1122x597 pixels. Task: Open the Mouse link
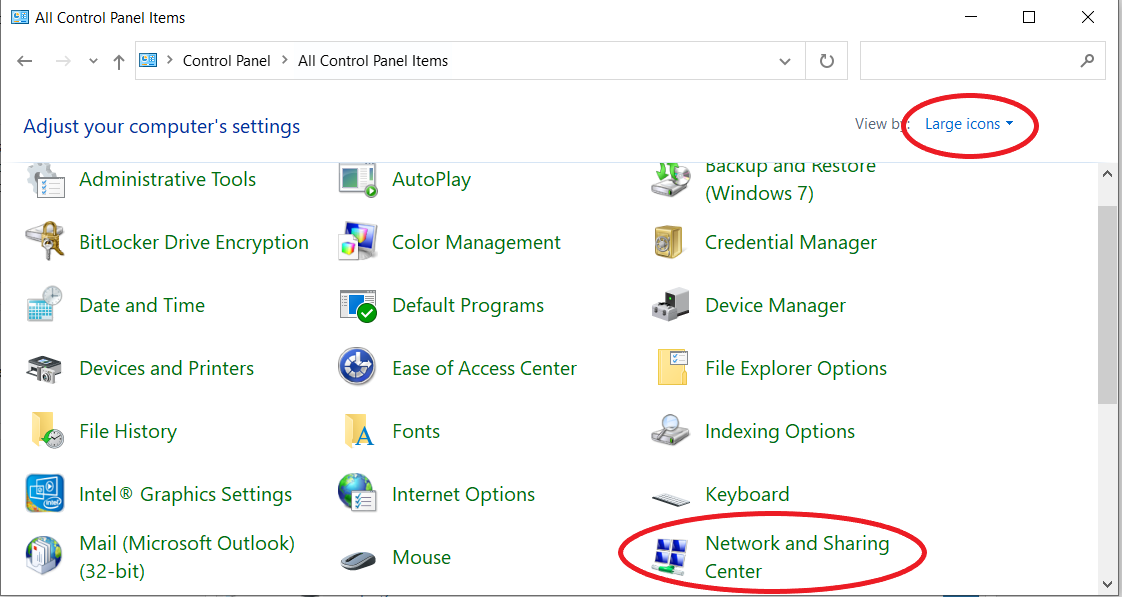pyautogui.click(x=421, y=557)
